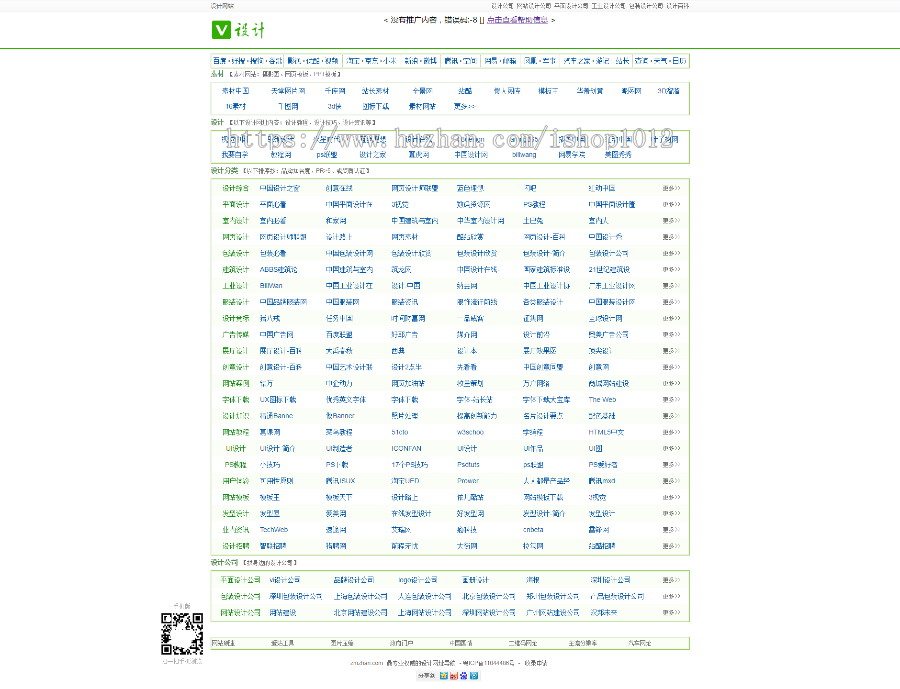Open the 筑龙网 link
Screen dimensions: 900x689
401,269
